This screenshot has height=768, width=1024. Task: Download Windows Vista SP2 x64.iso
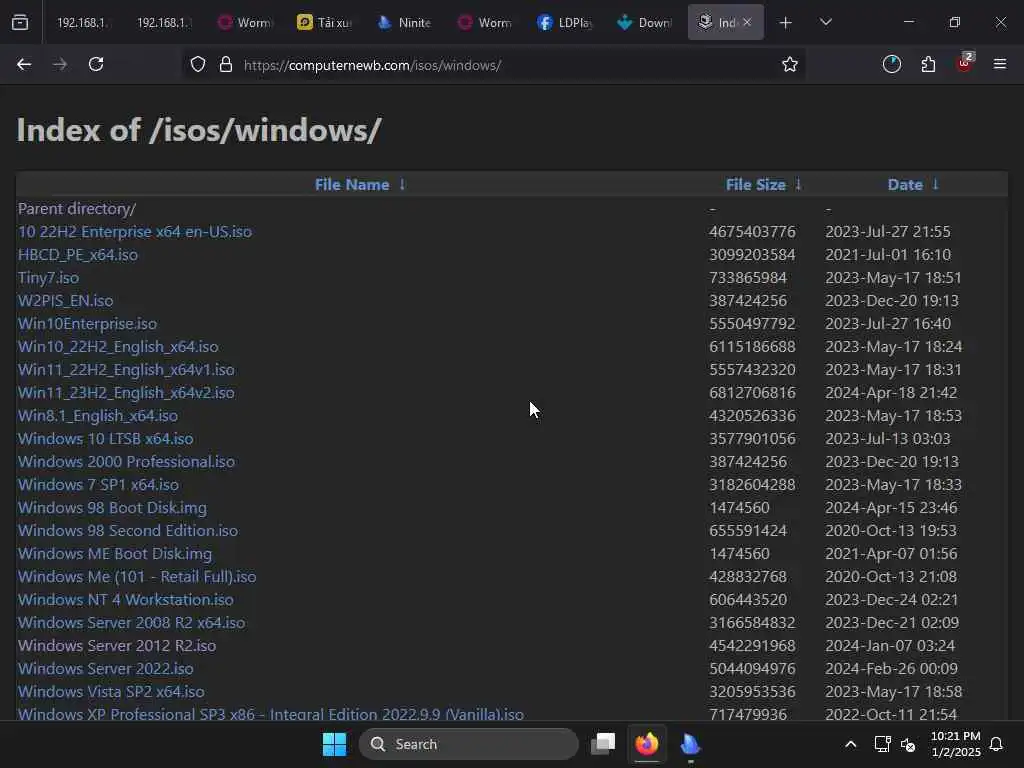click(x=111, y=692)
